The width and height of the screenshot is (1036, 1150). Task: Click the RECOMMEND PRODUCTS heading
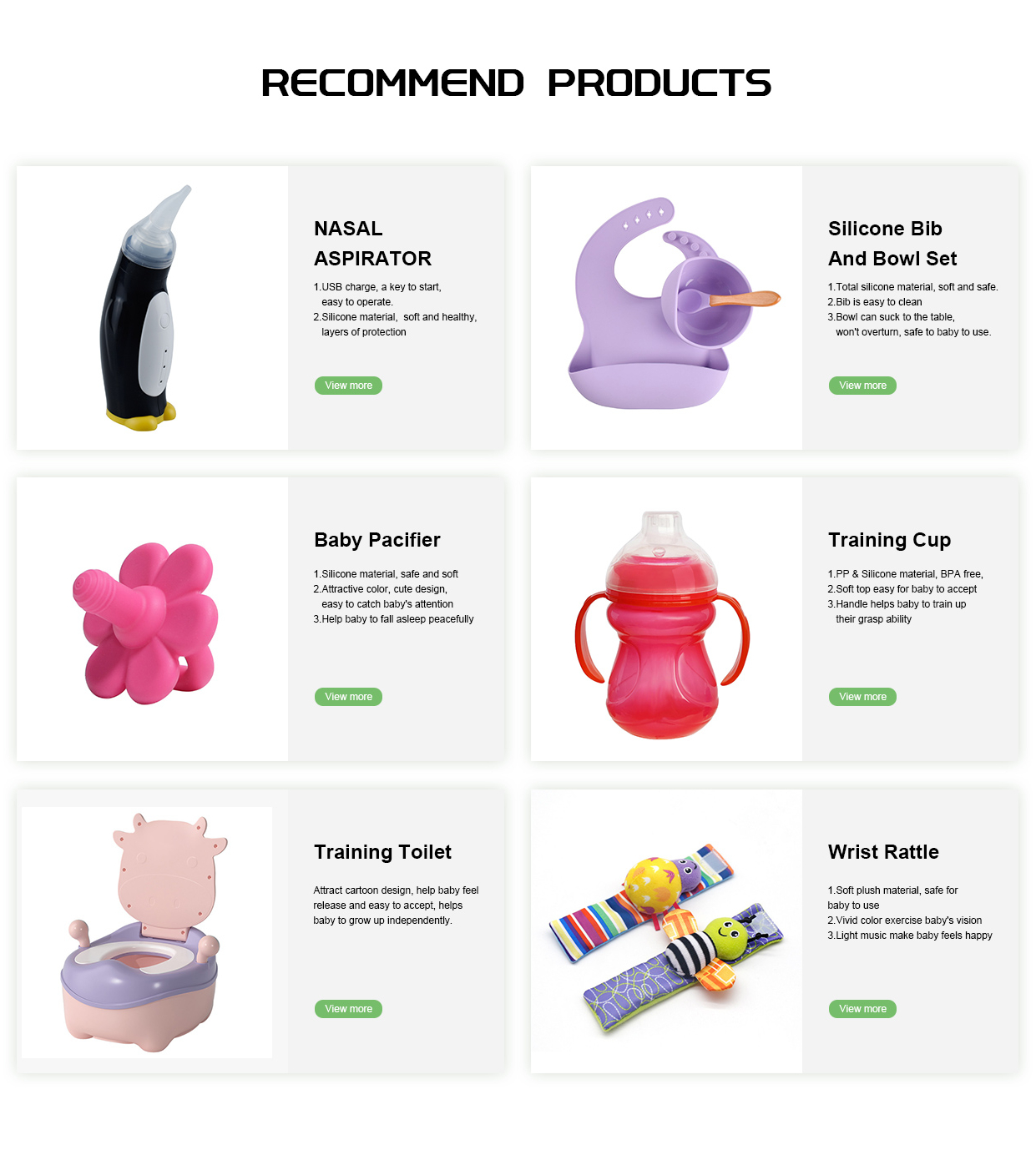[x=517, y=83]
